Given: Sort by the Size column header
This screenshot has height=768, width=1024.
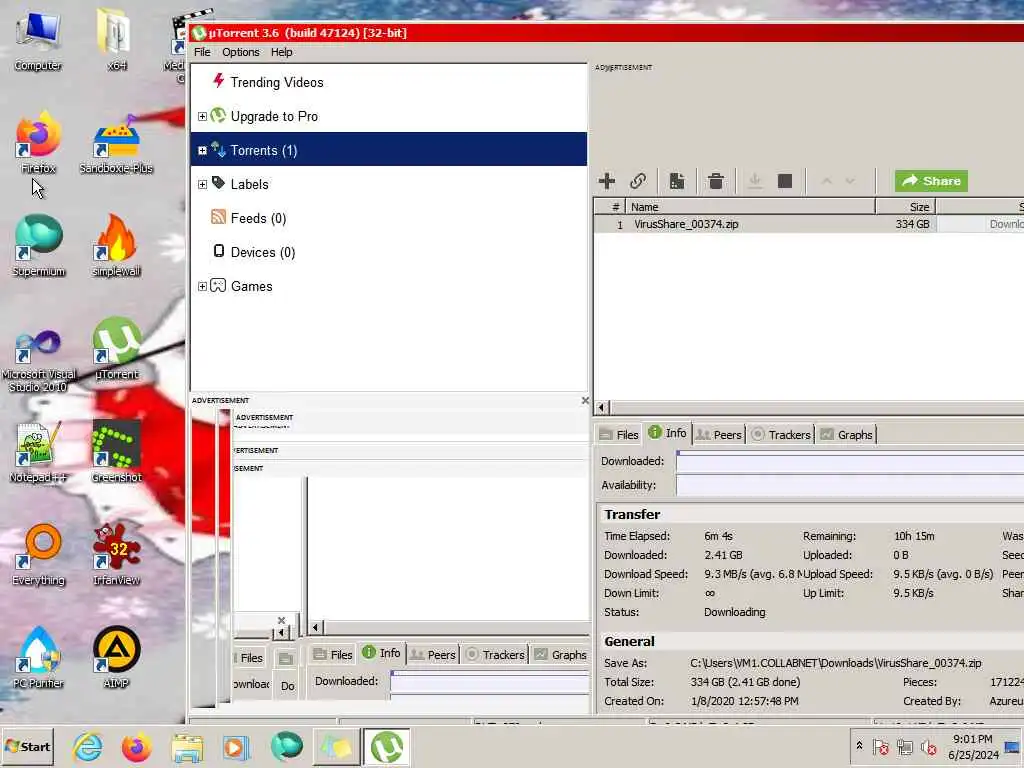Looking at the screenshot, I should pos(905,207).
